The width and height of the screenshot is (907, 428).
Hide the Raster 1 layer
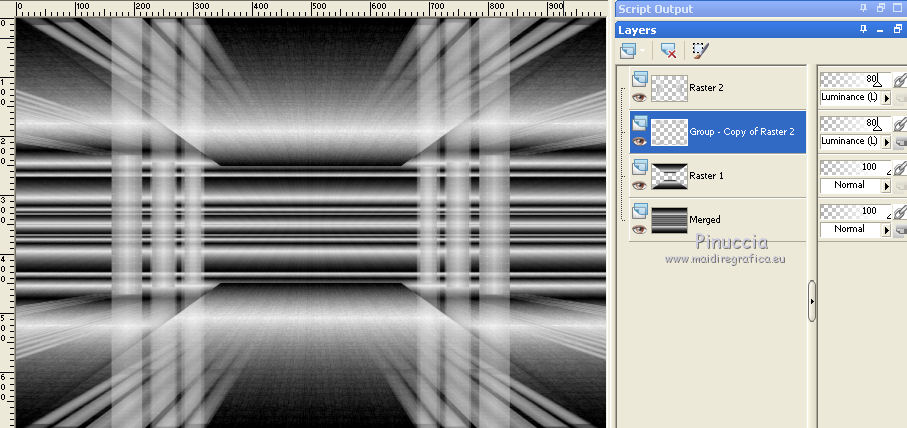(639, 186)
